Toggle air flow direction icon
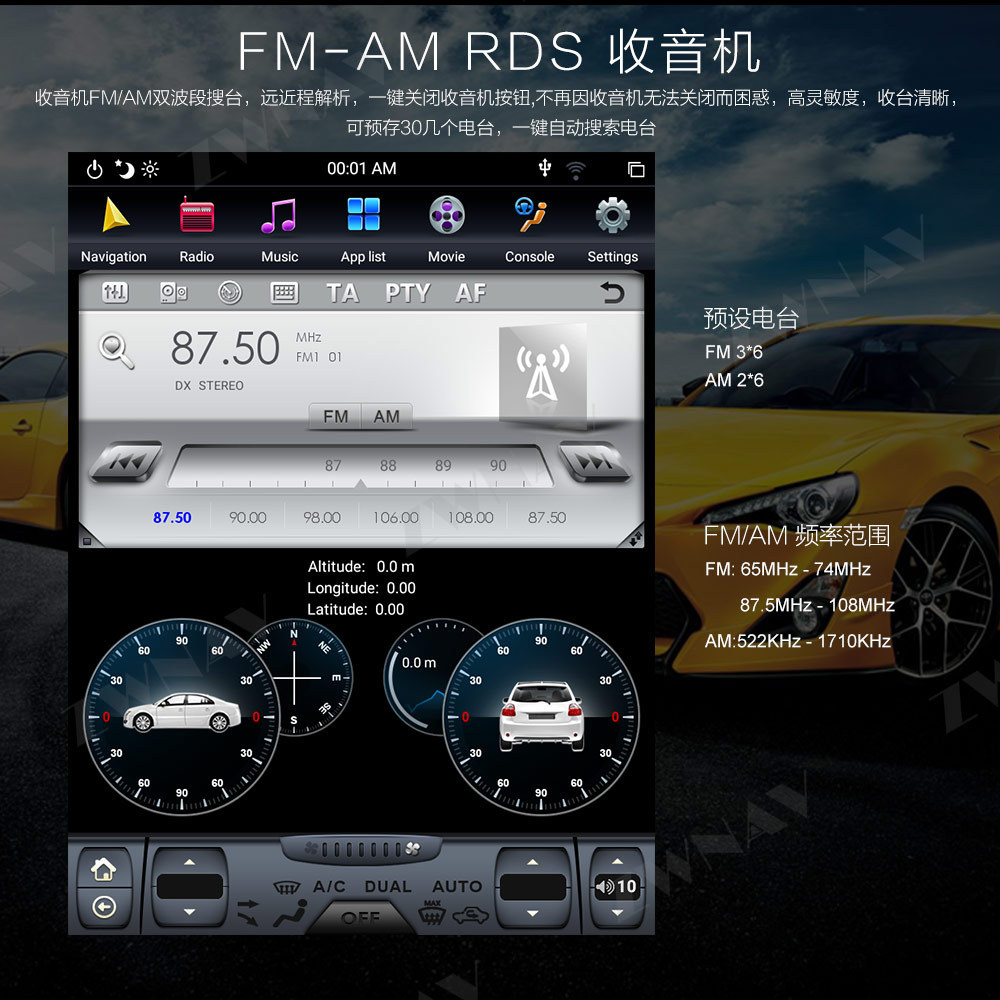 248,913
